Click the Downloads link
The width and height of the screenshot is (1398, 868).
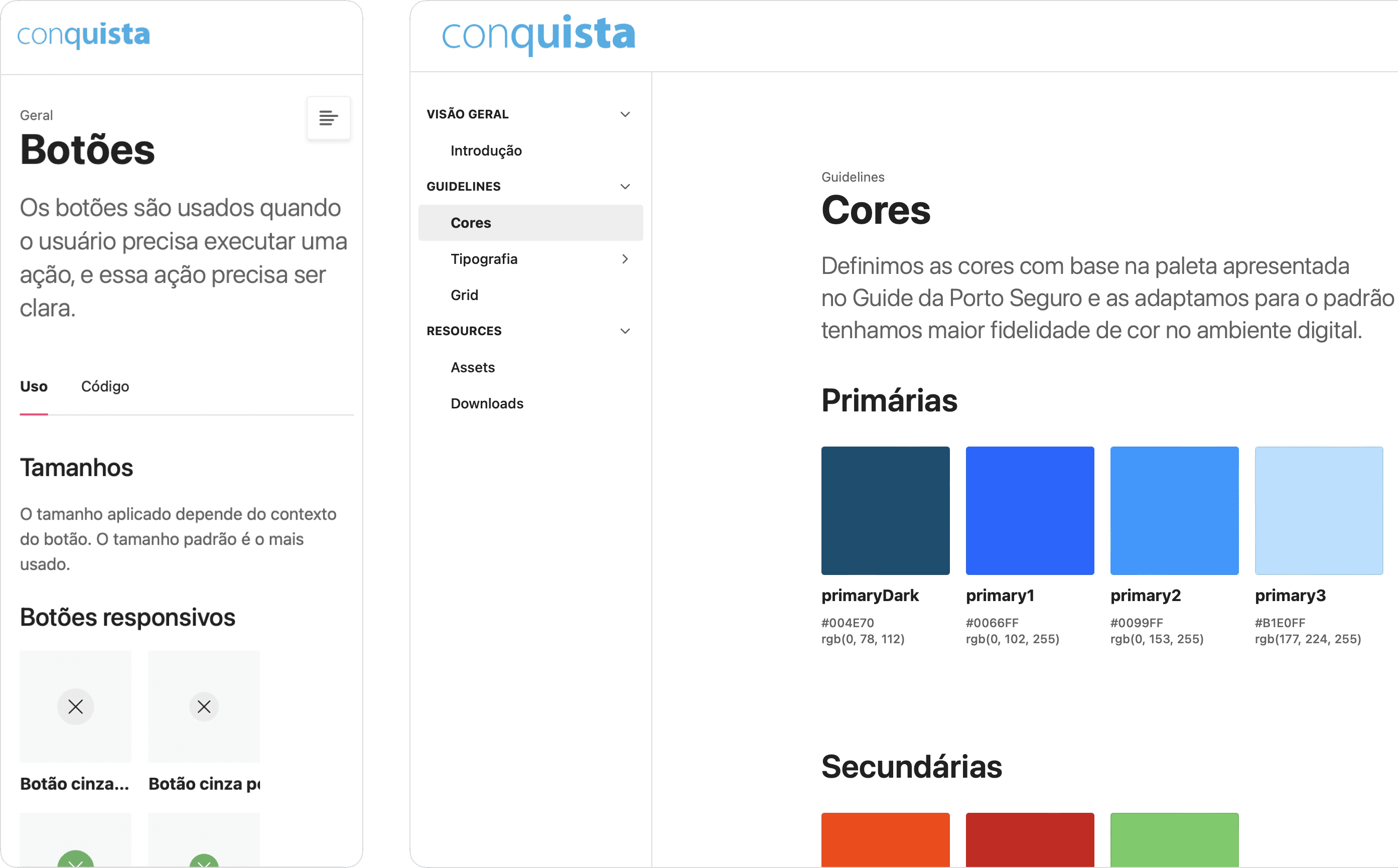(x=487, y=403)
